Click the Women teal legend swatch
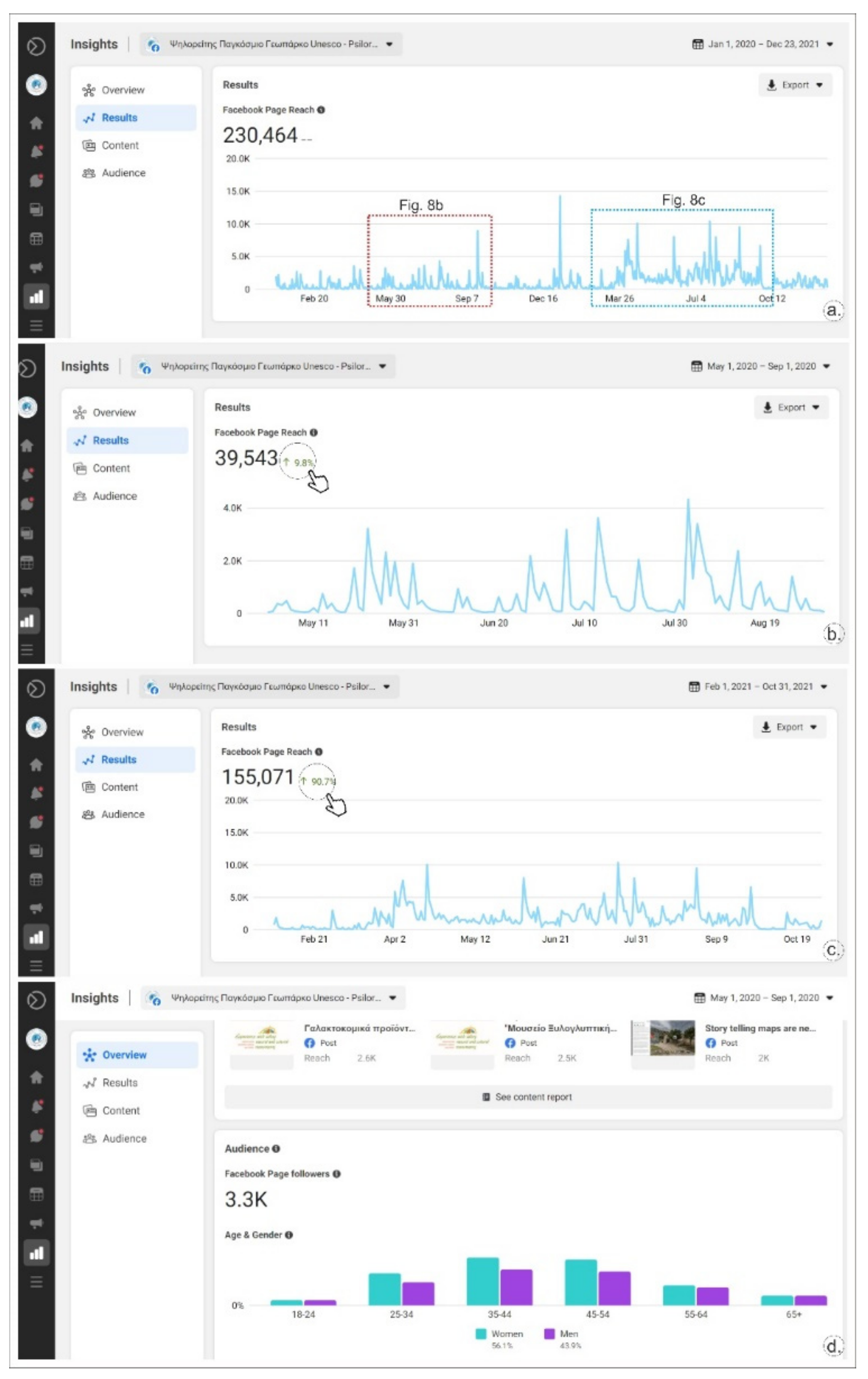The width and height of the screenshot is (868, 1379). pos(481,1334)
